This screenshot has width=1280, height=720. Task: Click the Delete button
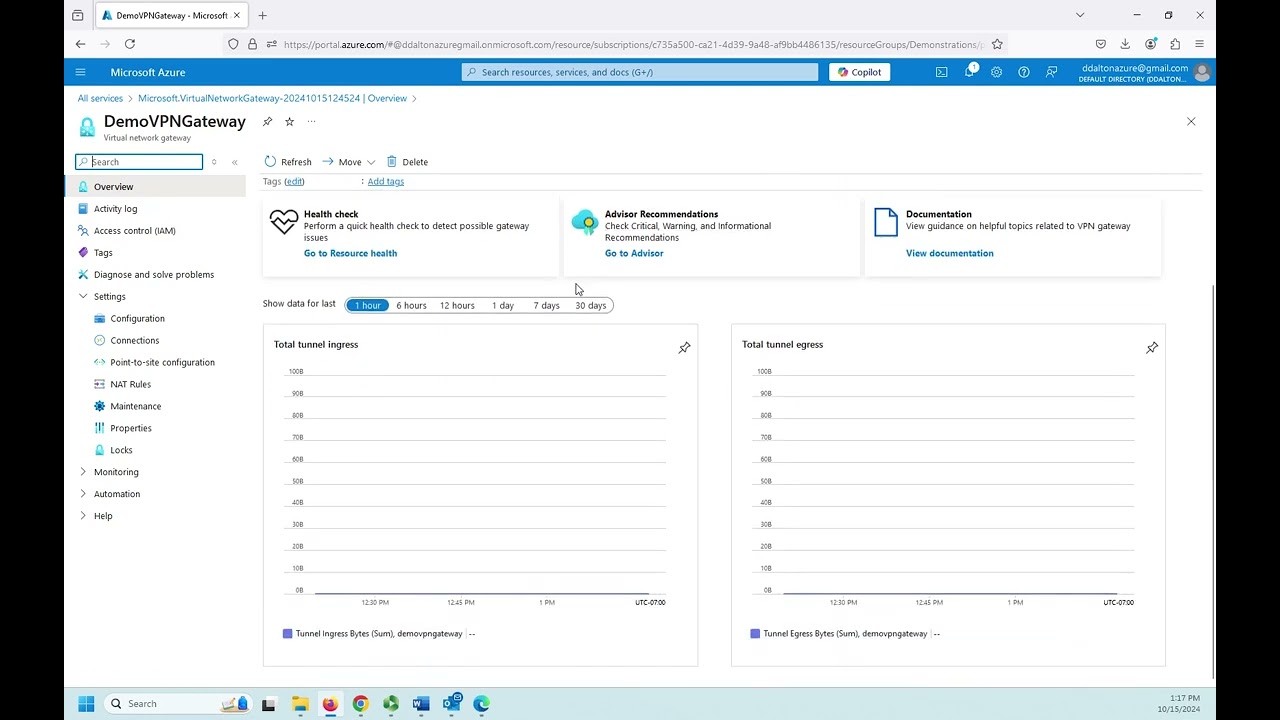[x=407, y=162]
